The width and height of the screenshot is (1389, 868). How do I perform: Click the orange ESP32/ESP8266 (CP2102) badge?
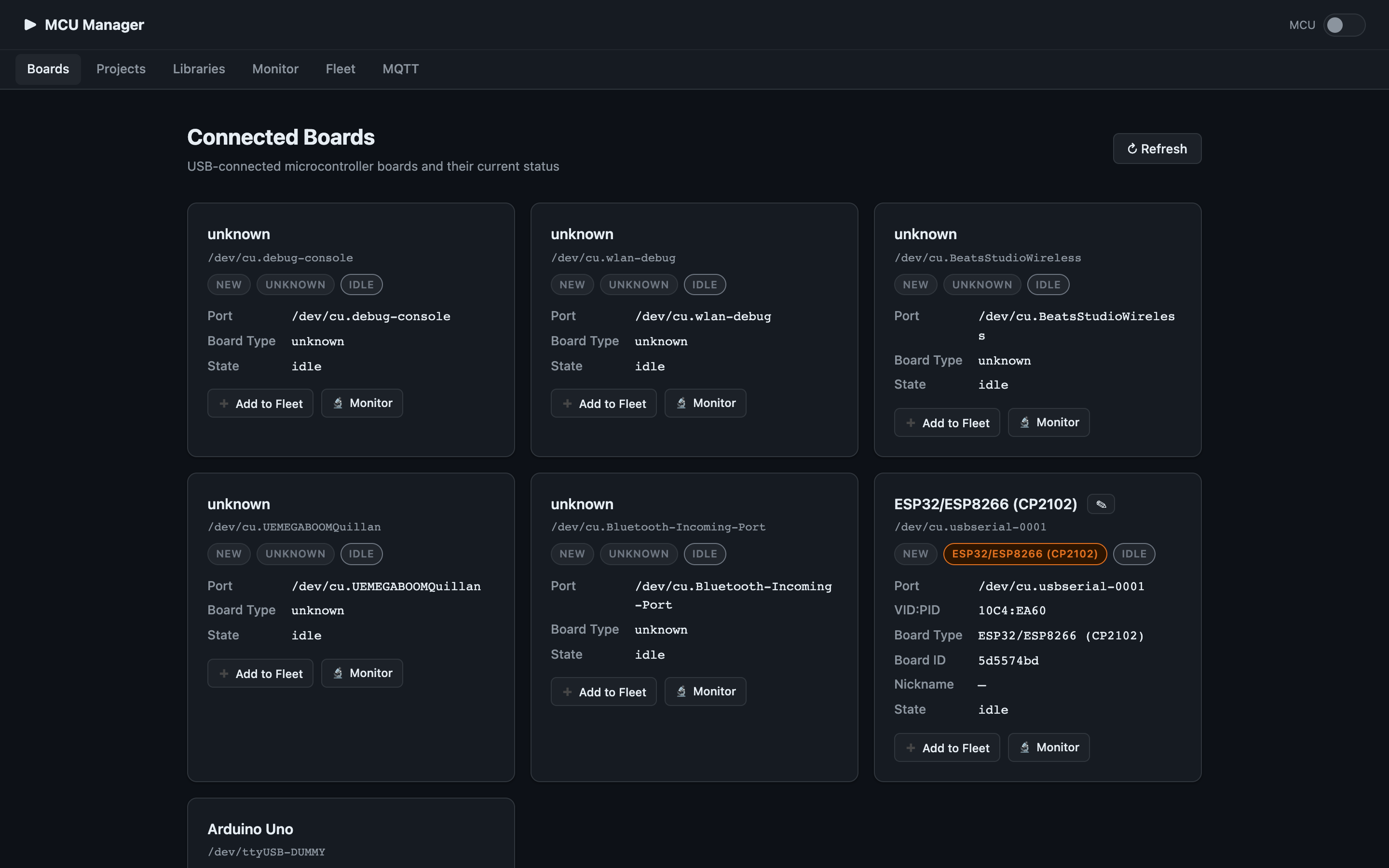point(1025,554)
